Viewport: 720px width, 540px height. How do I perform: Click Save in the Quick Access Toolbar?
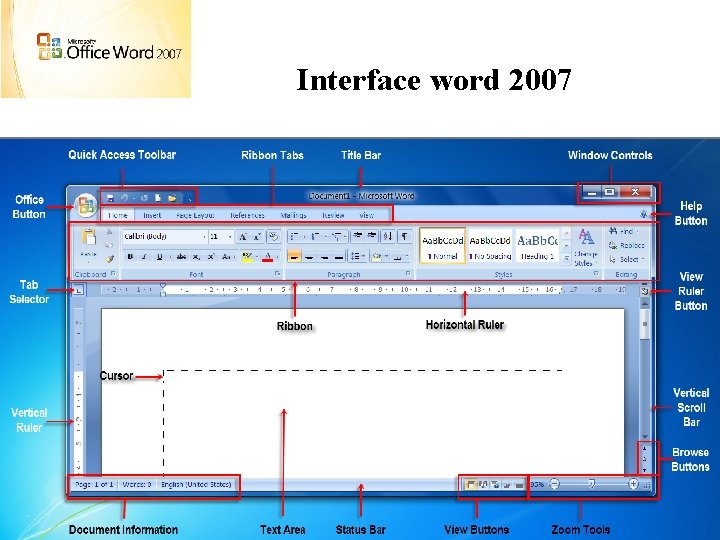(x=110, y=198)
